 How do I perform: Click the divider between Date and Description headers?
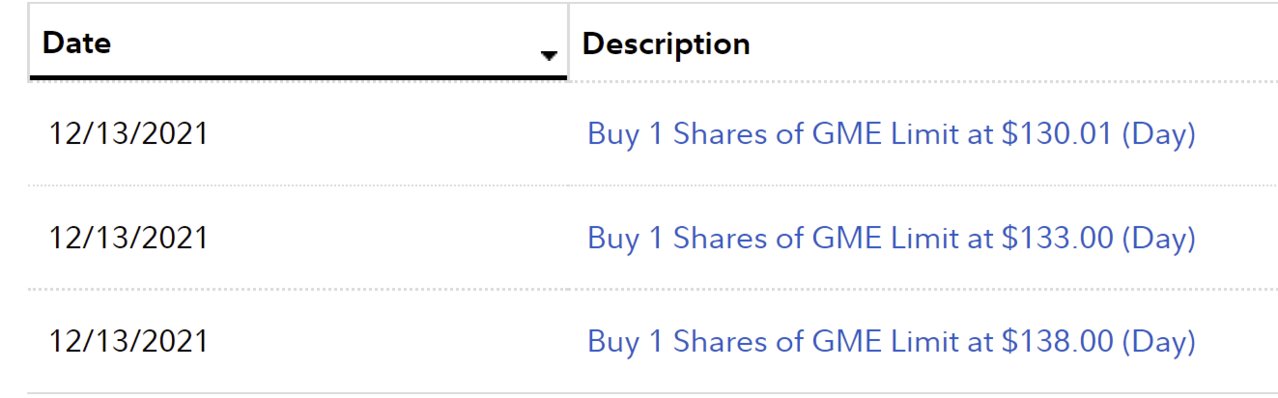[568, 42]
